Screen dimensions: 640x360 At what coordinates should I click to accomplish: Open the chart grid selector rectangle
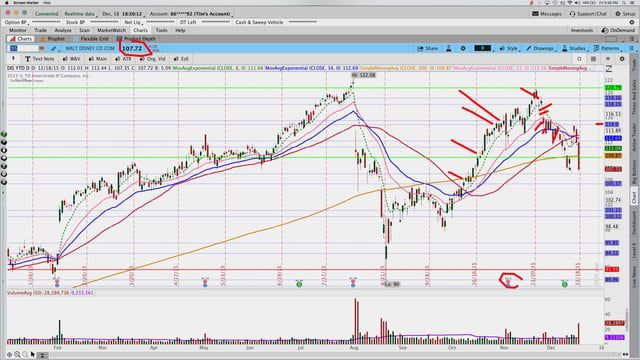(611, 39)
